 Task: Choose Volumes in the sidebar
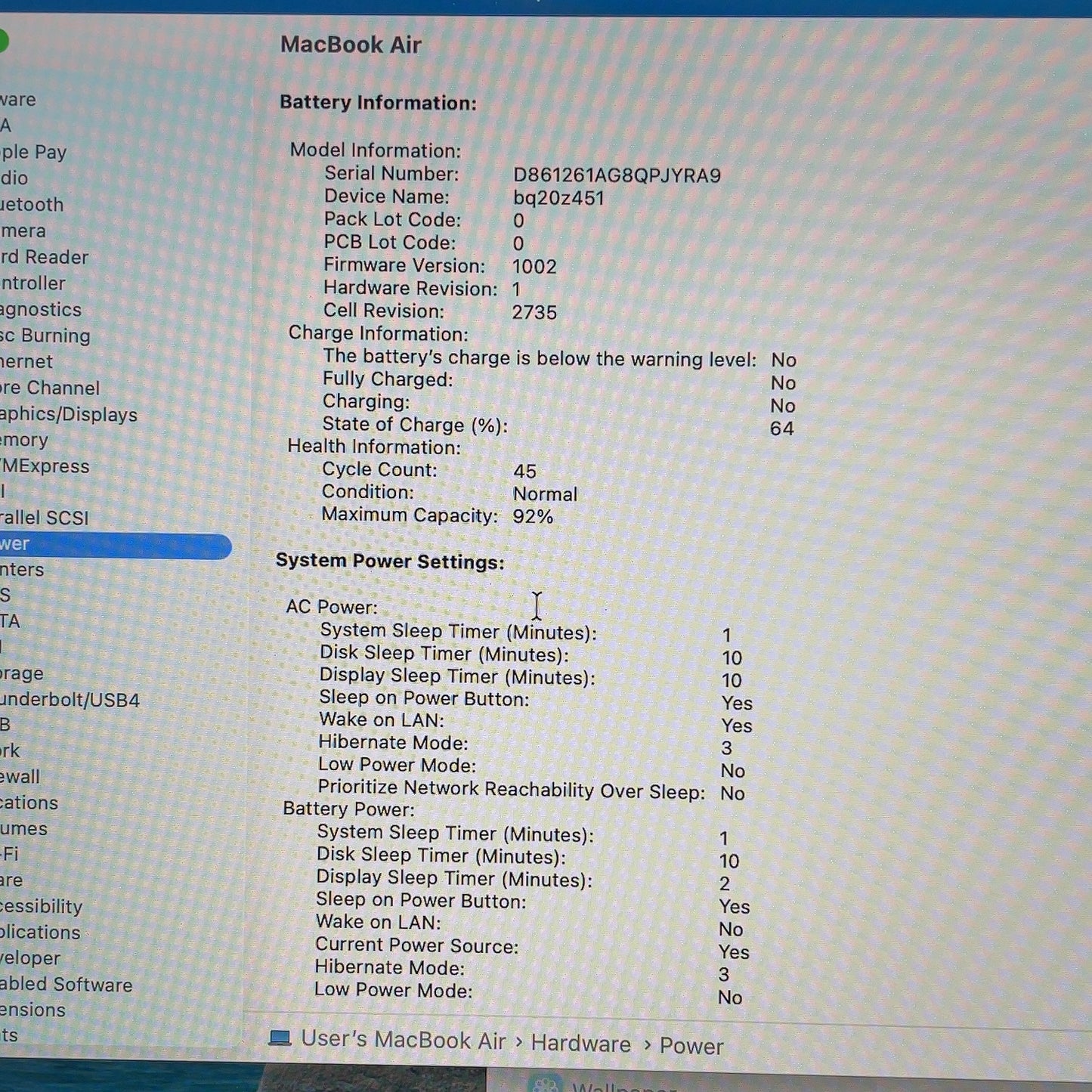[24, 829]
